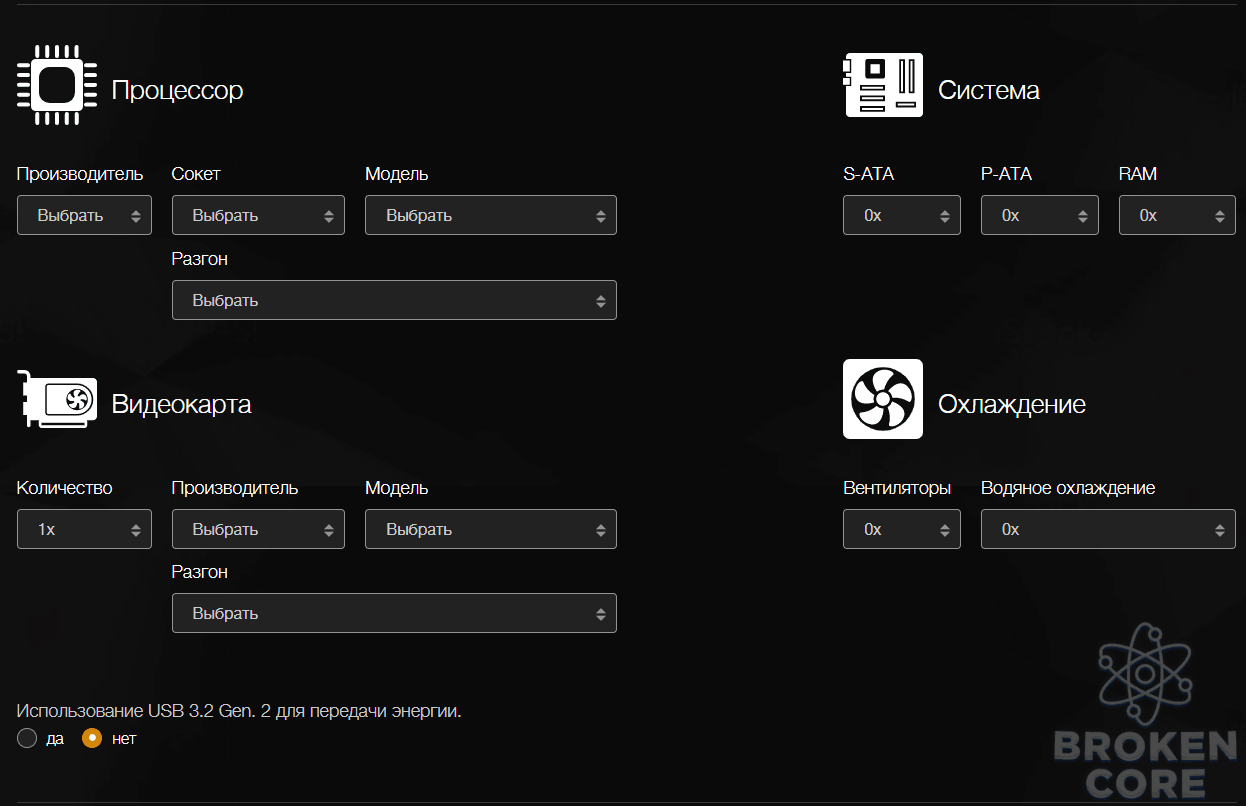Click the 'Процессор' section heading
The width and height of the screenshot is (1246, 806).
(177, 90)
